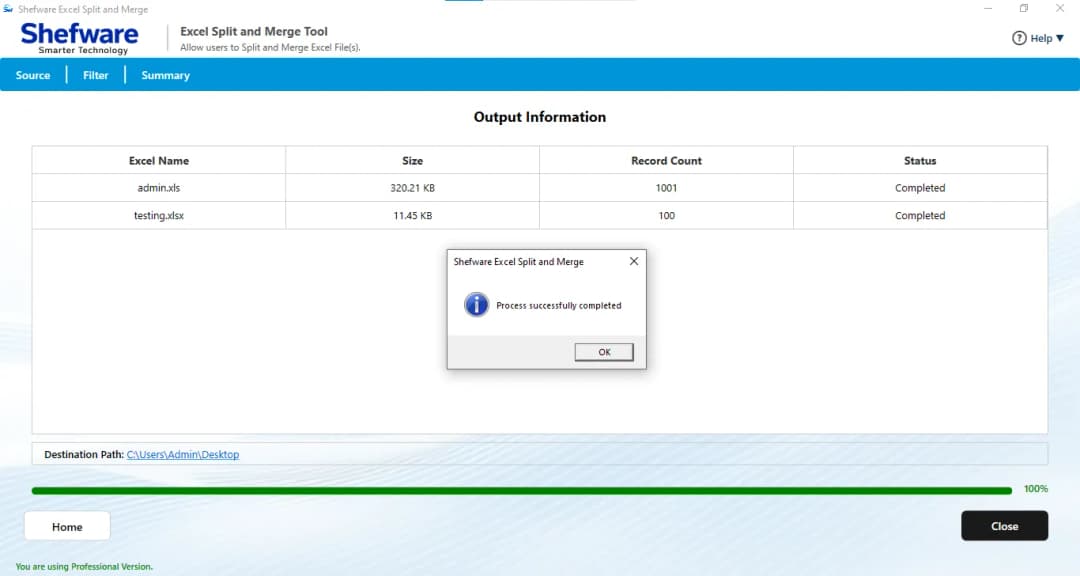
Task: Click the 100% progress label
Action: pos(1035,488)
